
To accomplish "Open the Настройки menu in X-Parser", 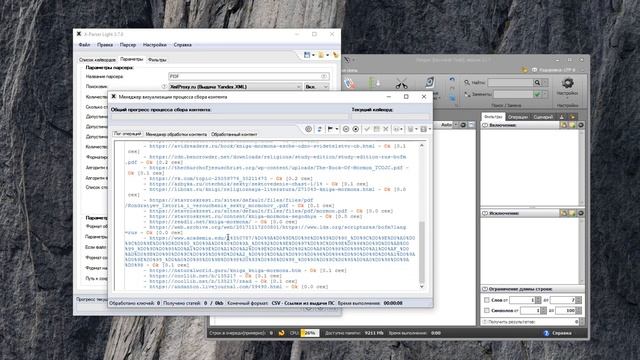I will (155, 45).
